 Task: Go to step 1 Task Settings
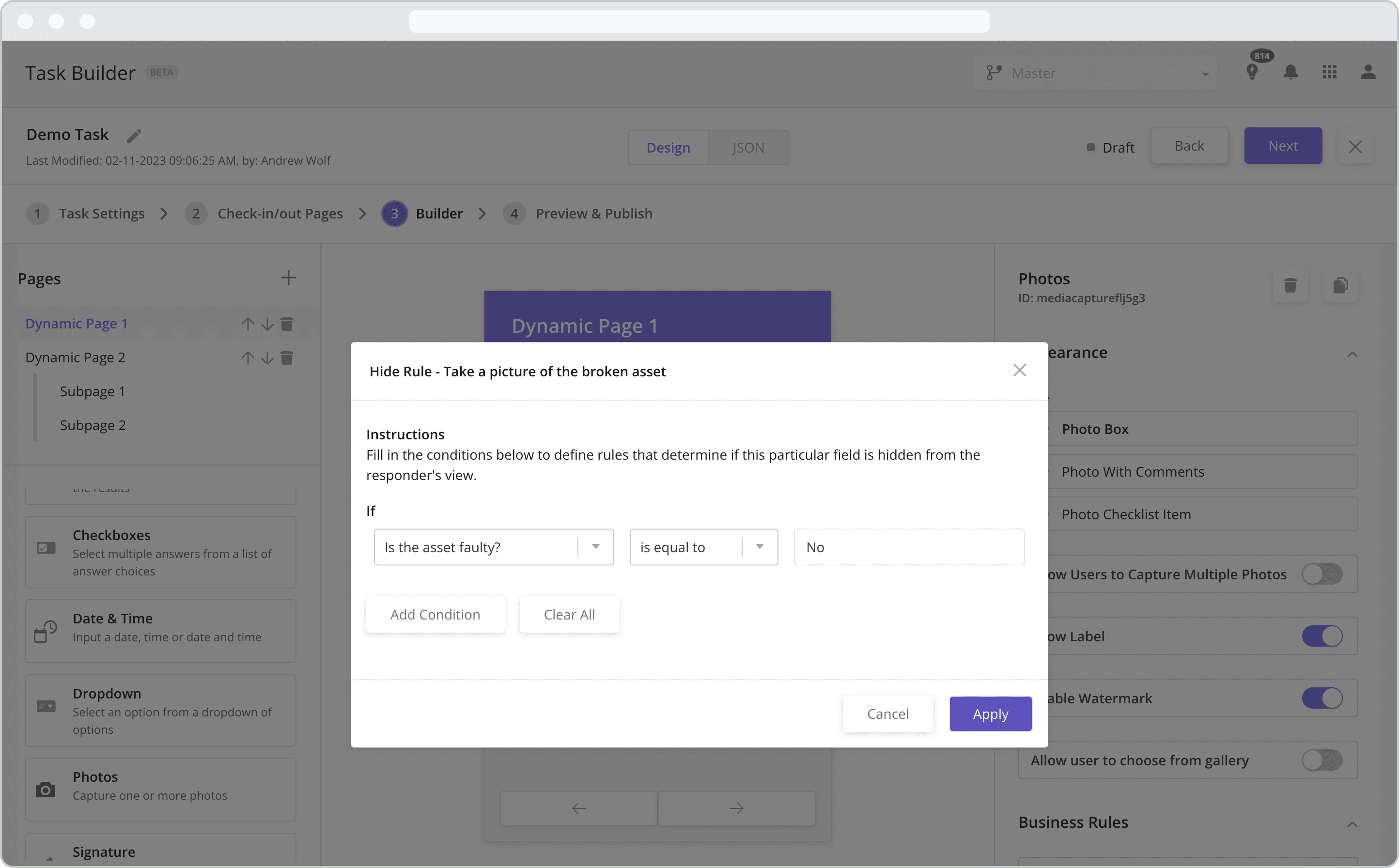click(86, 214)
